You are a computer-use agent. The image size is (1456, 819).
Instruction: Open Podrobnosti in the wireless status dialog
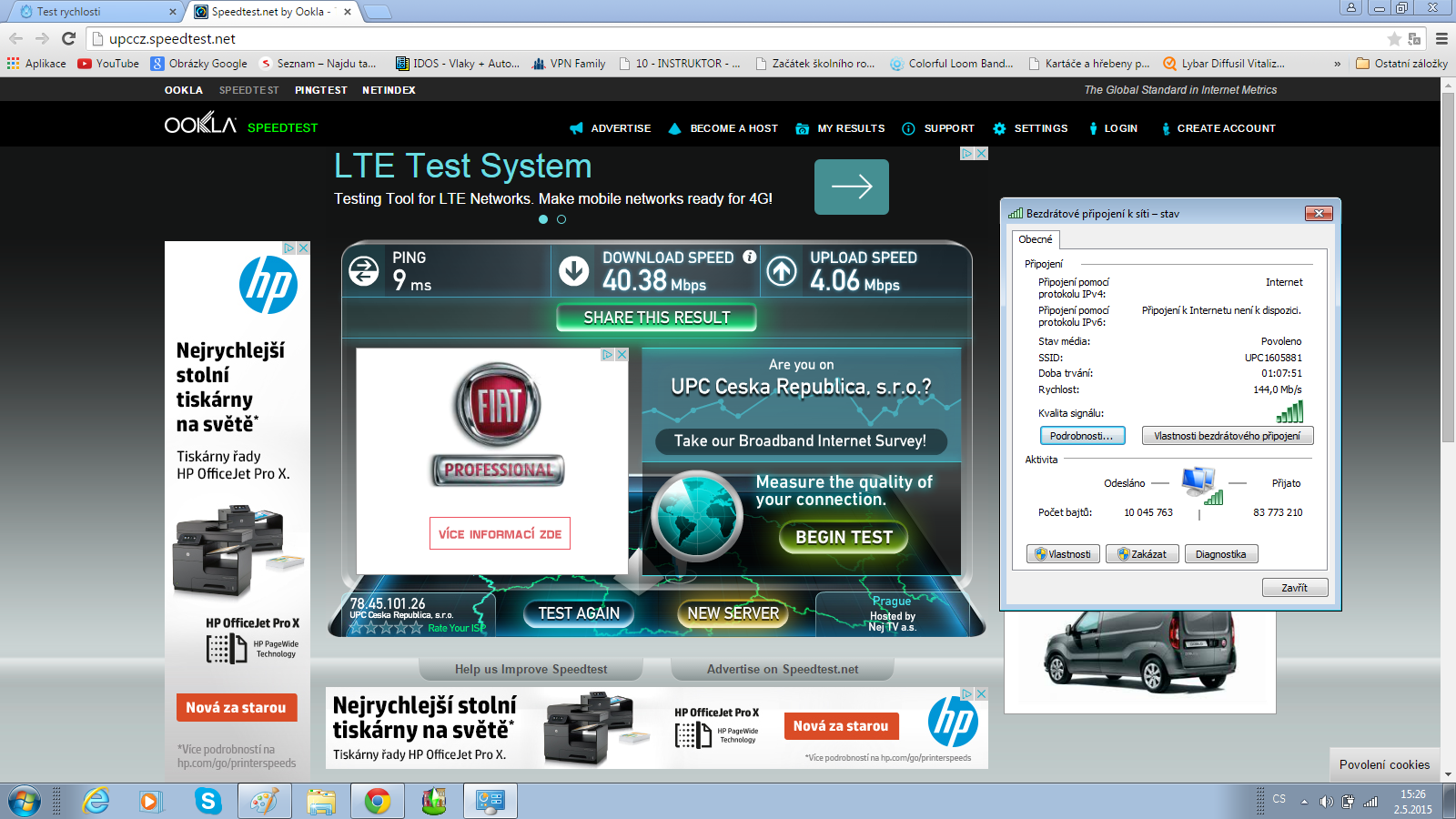pyautogui.click(x=1082, y=436)
